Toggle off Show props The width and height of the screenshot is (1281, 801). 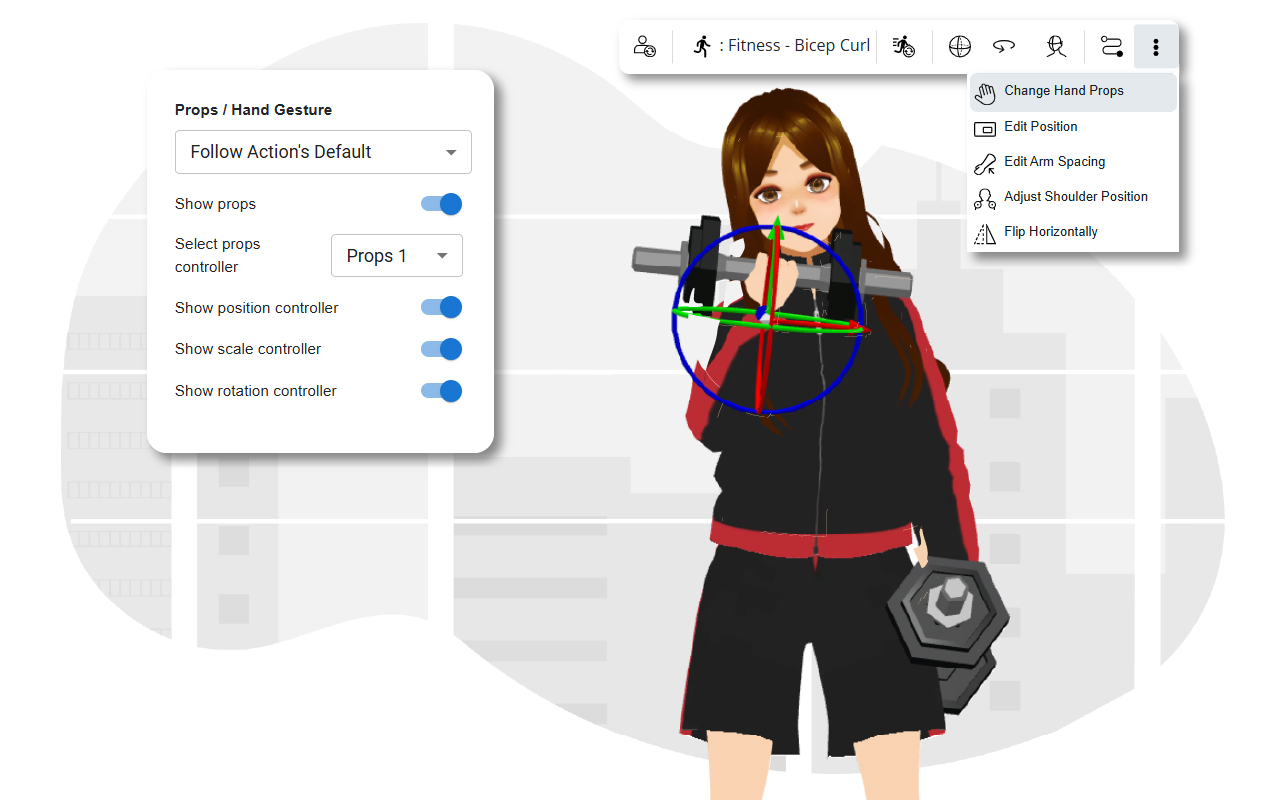[x=441, y=204]
